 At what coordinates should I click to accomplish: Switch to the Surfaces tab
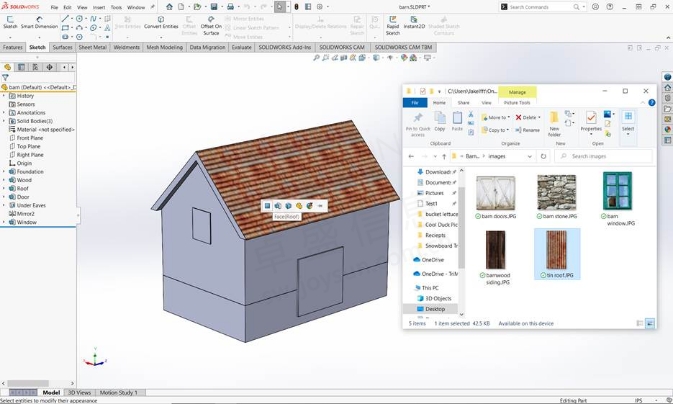coord(63,47)
